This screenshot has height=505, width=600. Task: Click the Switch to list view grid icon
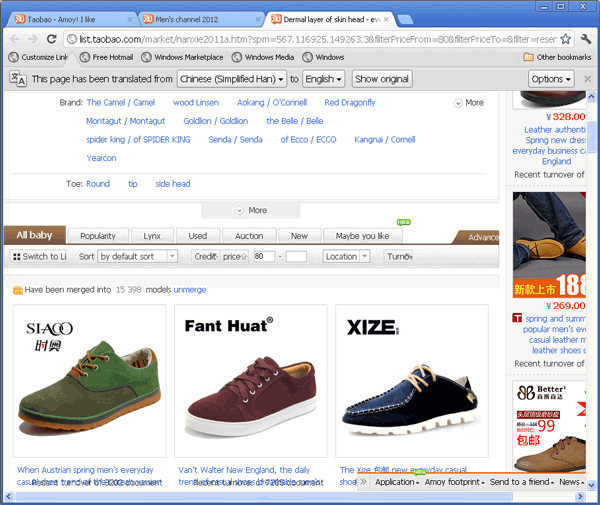tap(16, 257)
